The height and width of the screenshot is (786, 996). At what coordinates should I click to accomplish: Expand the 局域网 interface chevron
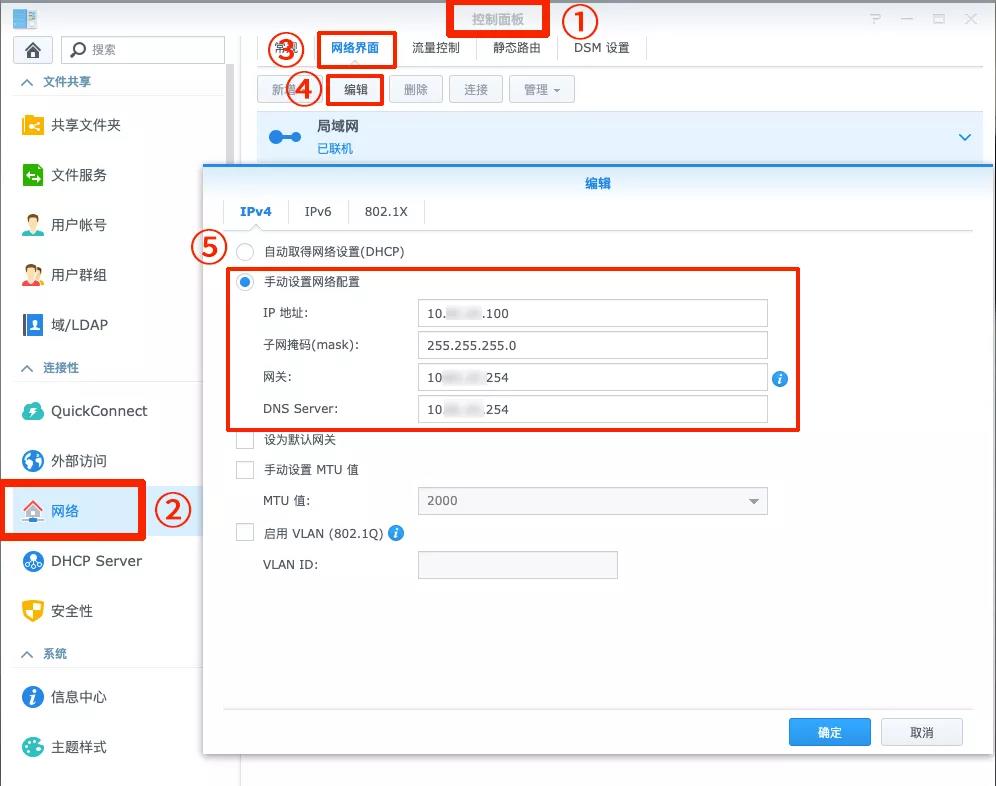964,137
